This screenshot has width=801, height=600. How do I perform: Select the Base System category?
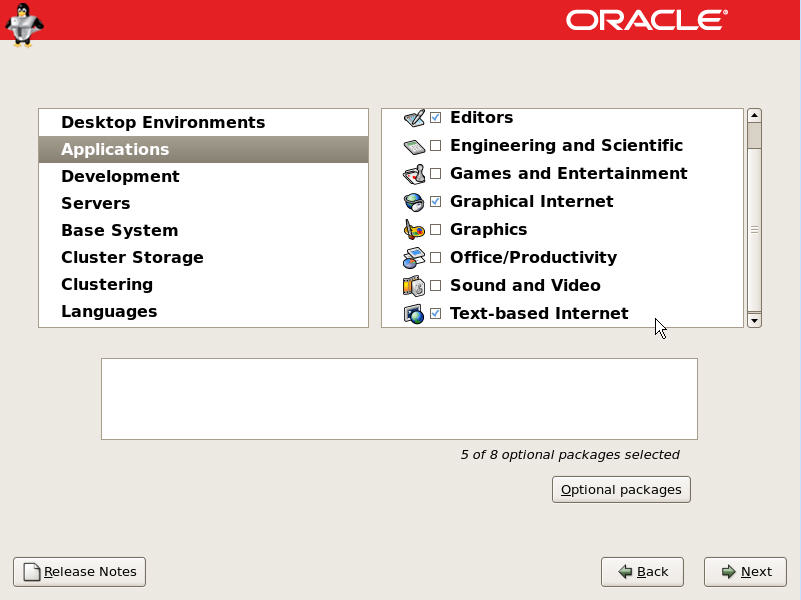203,231
